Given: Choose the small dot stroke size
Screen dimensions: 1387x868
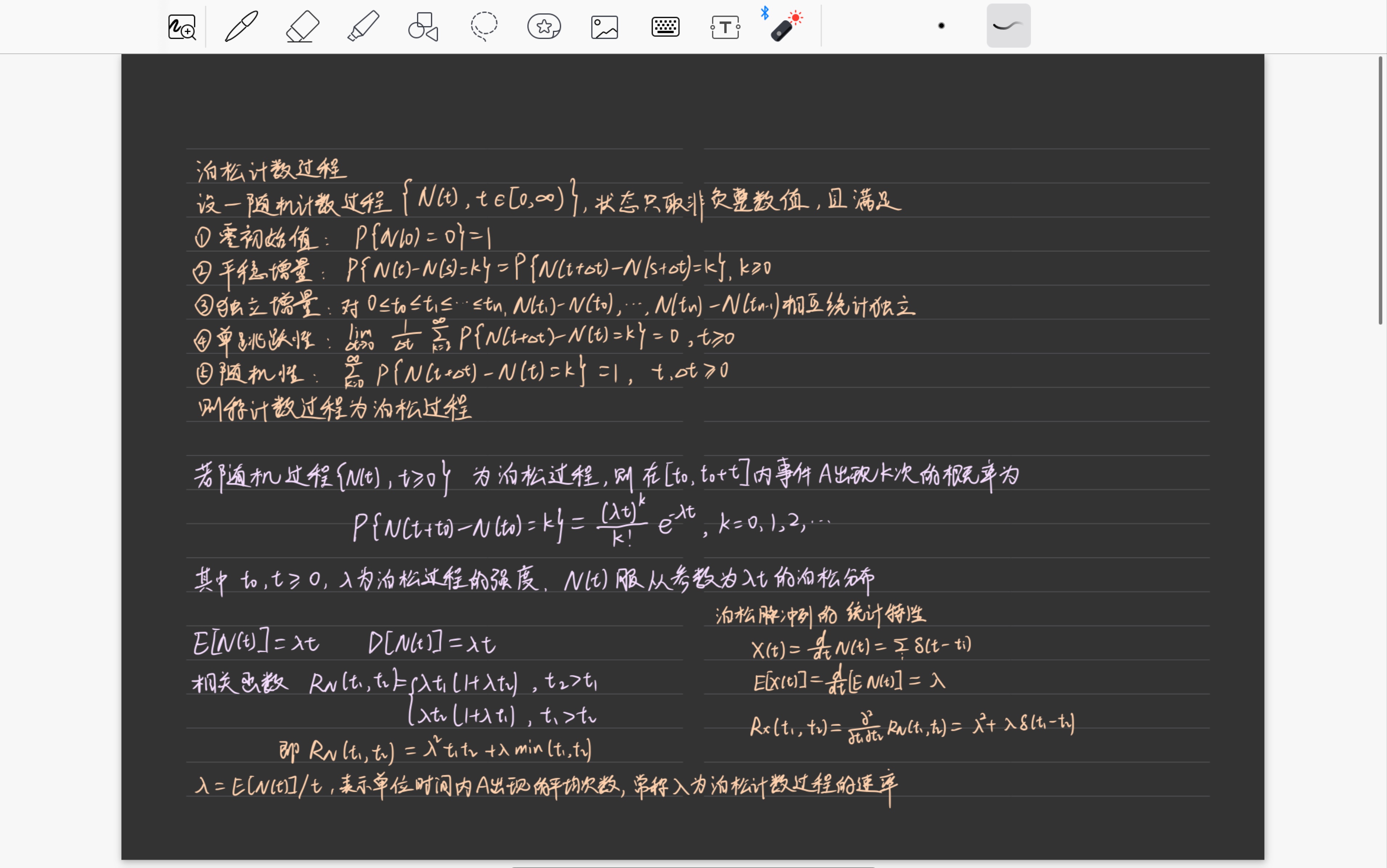Looking at the screenshot, I should (942, 26).
